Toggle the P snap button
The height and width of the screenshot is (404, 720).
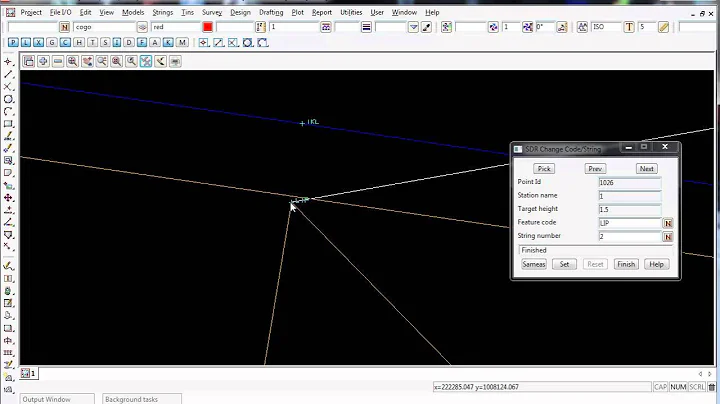(13, 43)
